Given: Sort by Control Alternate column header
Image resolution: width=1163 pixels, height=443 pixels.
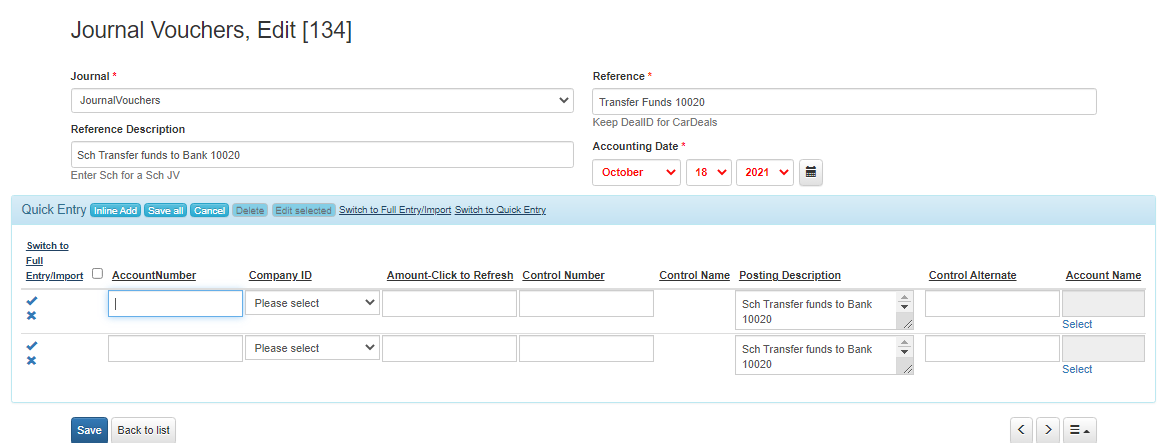Looking at the screenshot, I should tap(972, 275).
